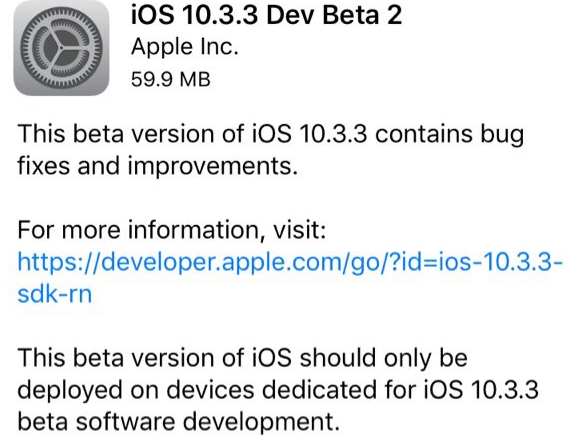The height and width of the screenshot is (436, 582).
Task: Click 'devices dedicated' in warning paragraph
Action: coord(266,390)
